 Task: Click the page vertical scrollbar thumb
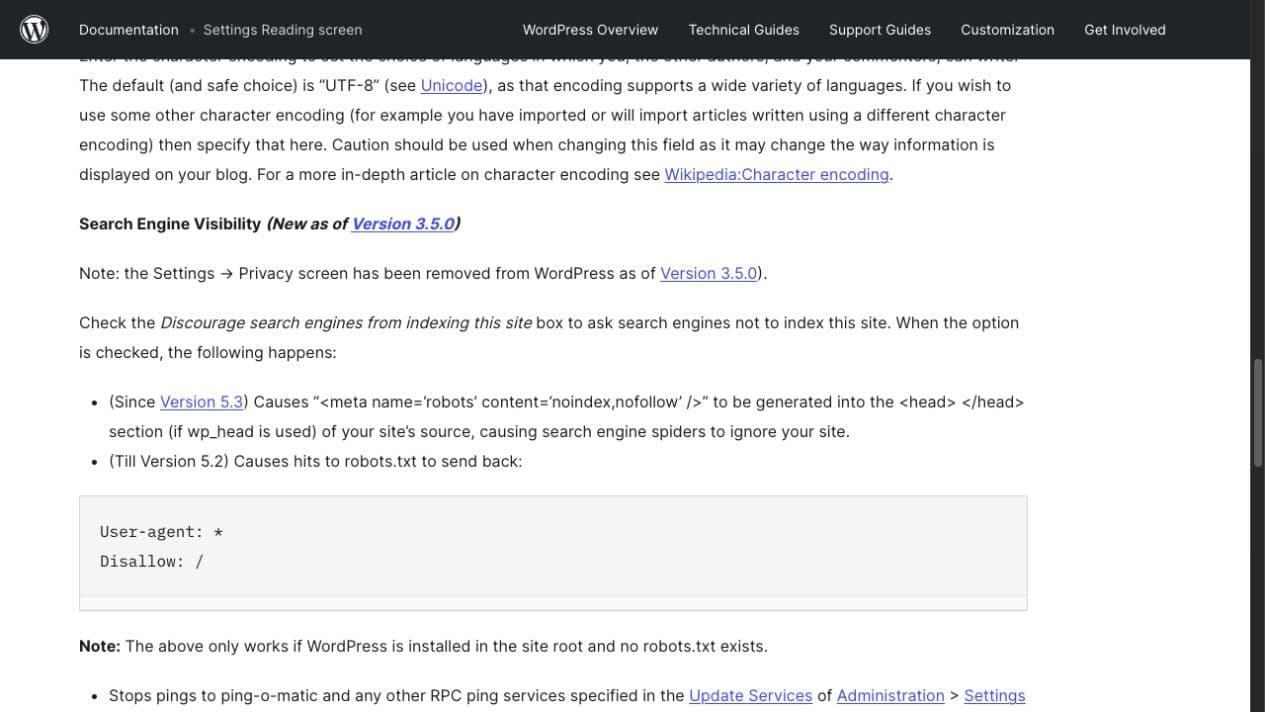click(x=1258, y=412)
